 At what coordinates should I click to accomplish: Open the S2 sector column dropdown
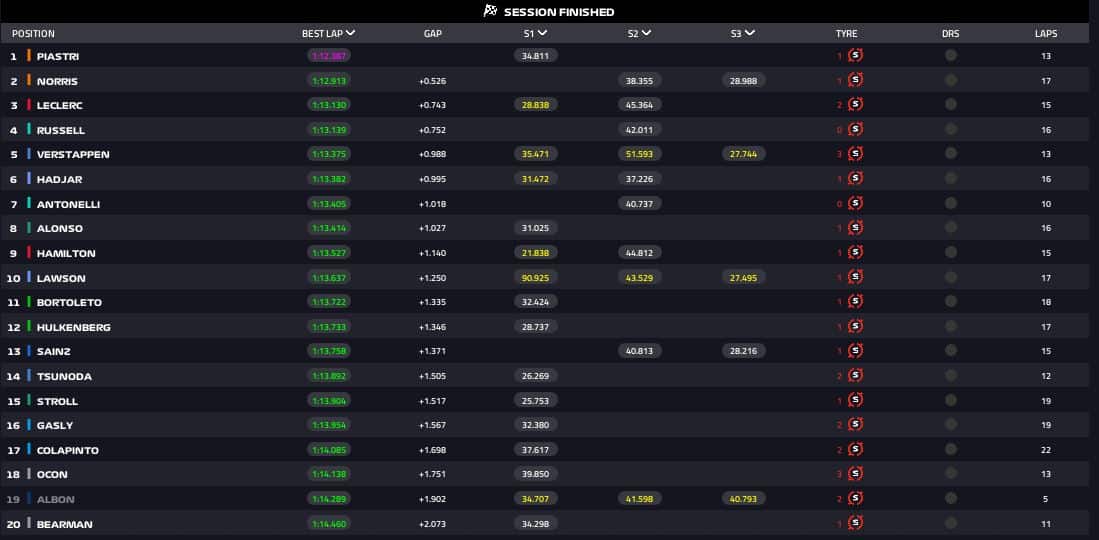click(x=646, y=33)
